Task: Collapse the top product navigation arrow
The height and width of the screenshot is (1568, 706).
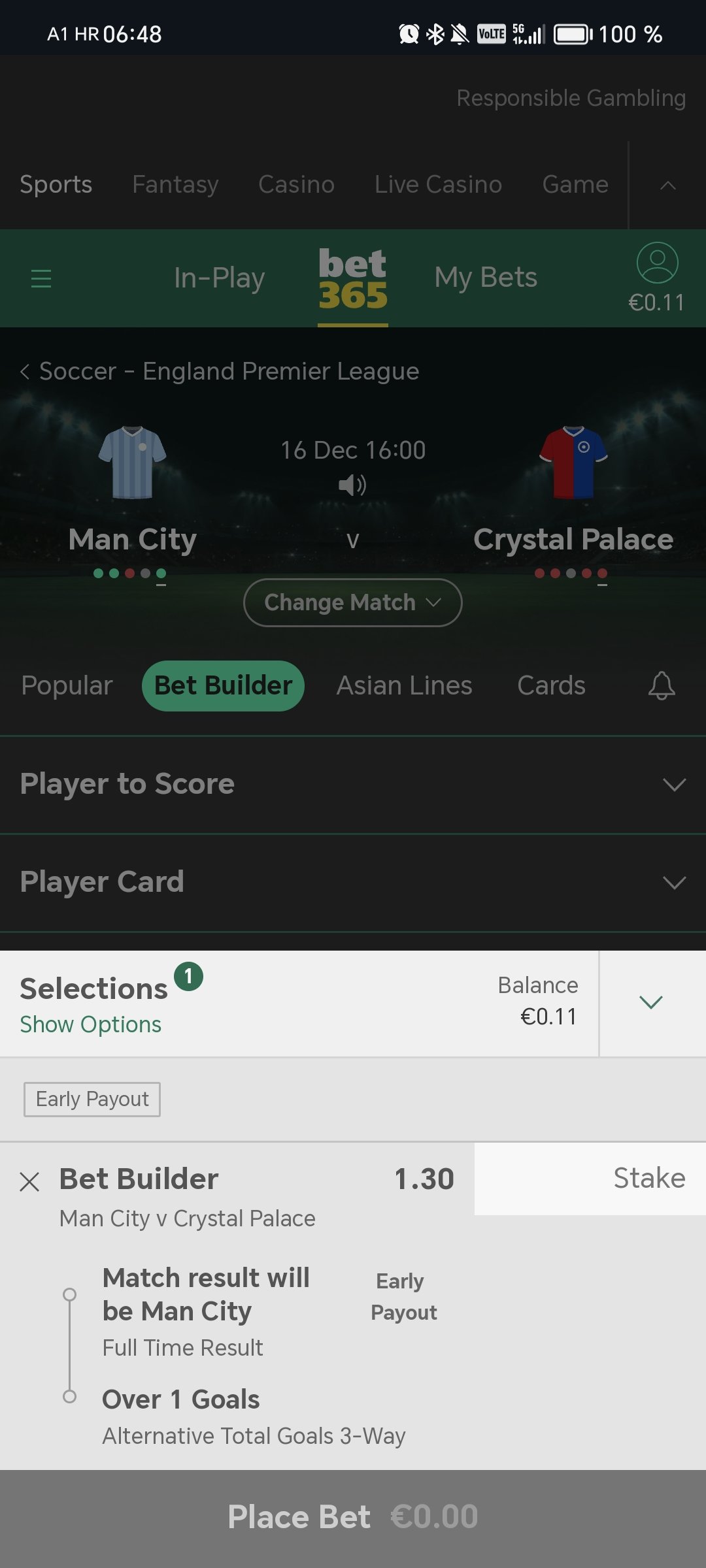Action: tap(667, 186)
